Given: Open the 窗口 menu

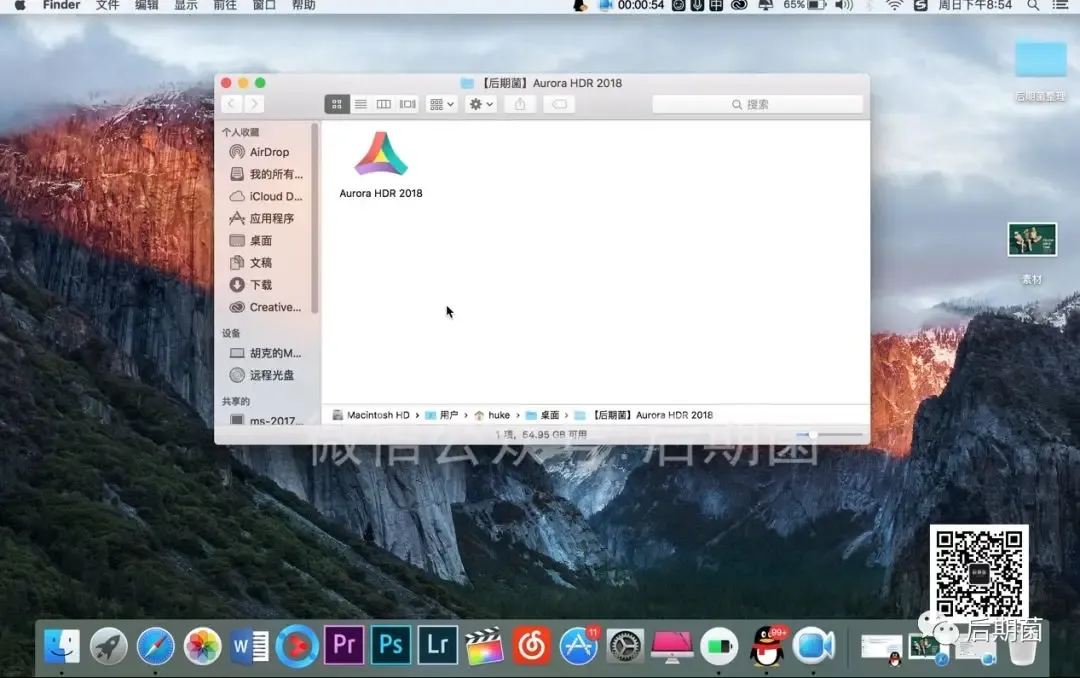Looking at the screenshot, I should (x=264, y=5).
